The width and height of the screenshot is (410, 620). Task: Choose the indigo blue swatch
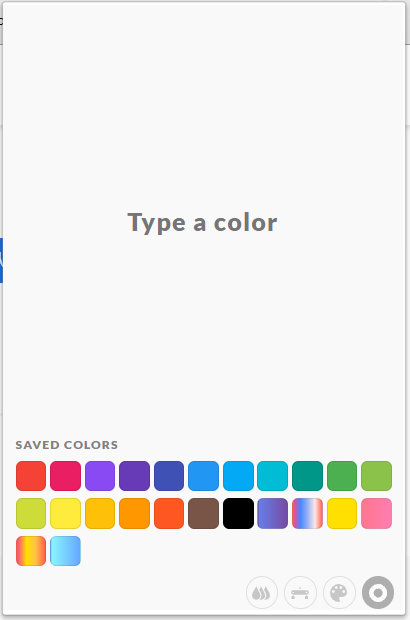[x=169, y=476]
